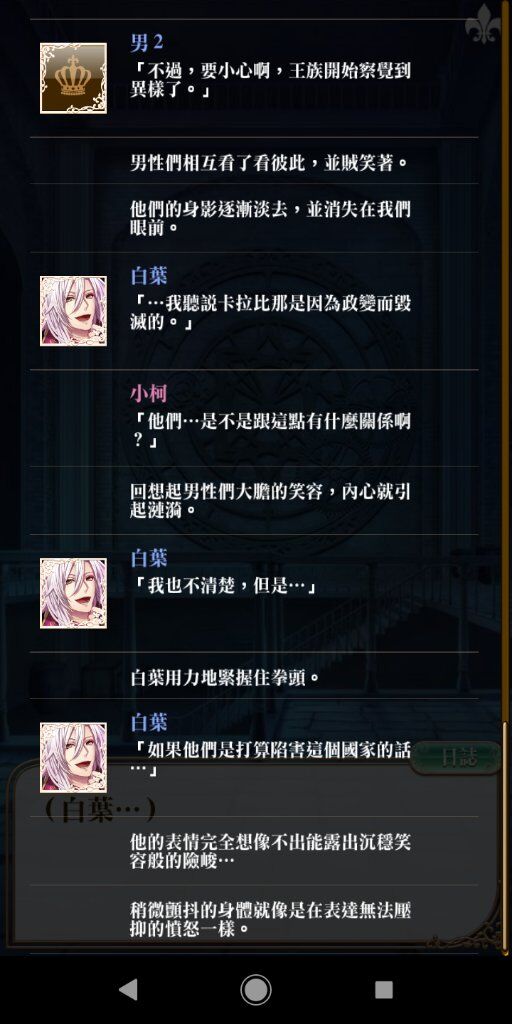
Task: Tap narration 男性們相互看了看彼此
Action: pos(268,163)
